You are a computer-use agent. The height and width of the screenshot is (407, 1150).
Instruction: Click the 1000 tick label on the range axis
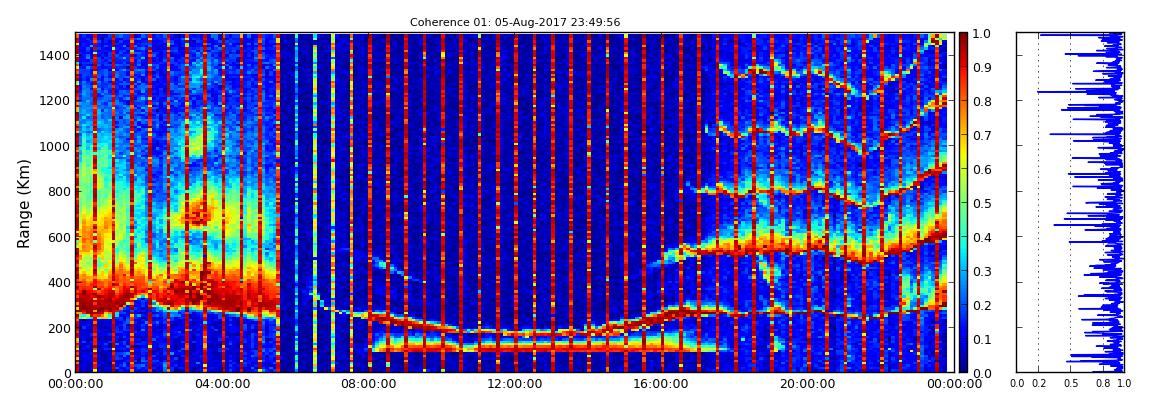(55, 147)
